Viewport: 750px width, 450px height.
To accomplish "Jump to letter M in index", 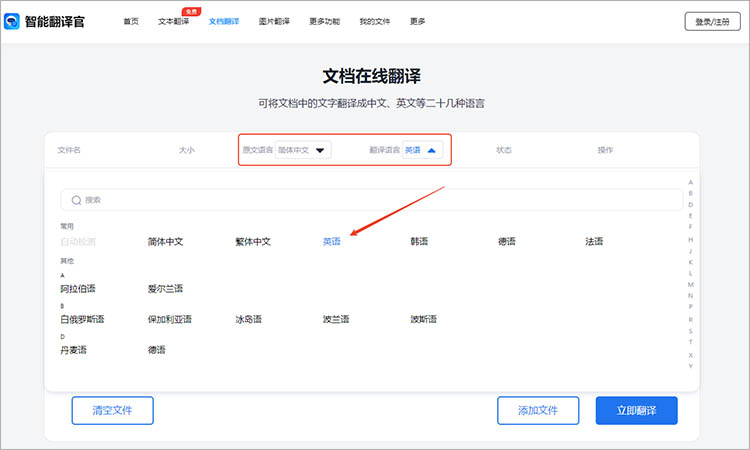I will click(x=691, y=285).
